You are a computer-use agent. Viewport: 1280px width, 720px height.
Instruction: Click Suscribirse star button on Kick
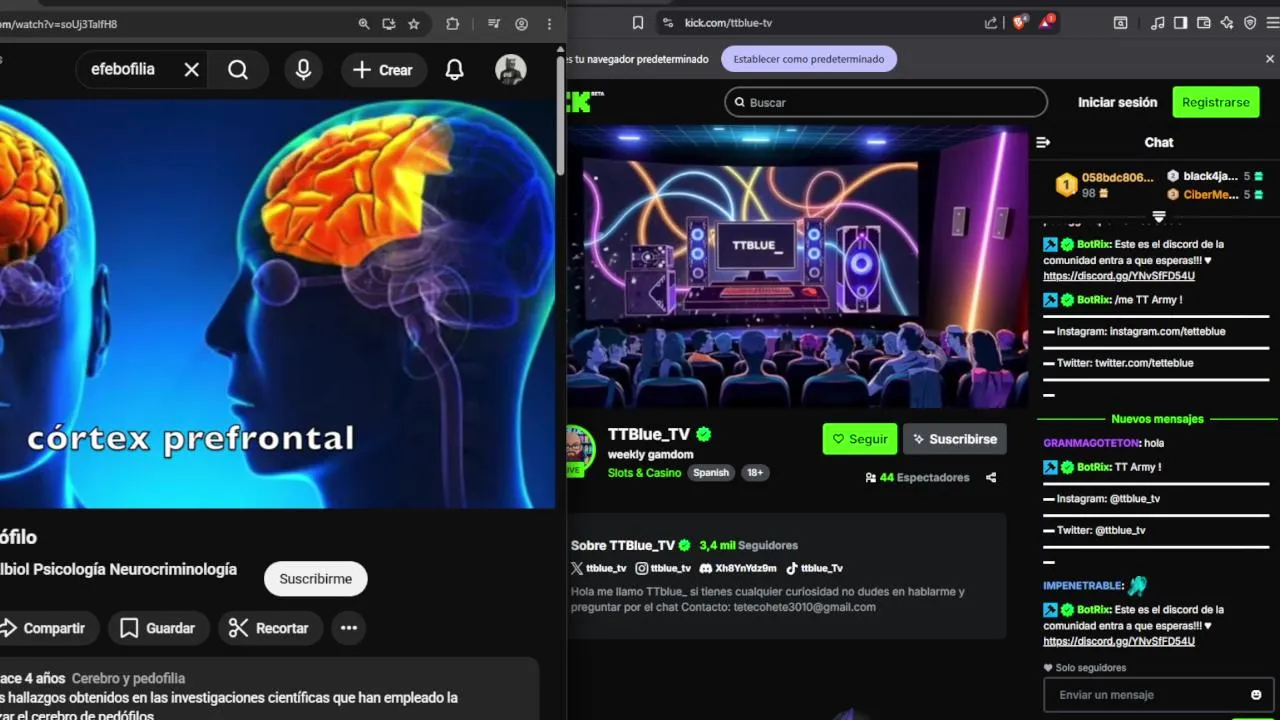pyautogui.click(x=955, y=439)
